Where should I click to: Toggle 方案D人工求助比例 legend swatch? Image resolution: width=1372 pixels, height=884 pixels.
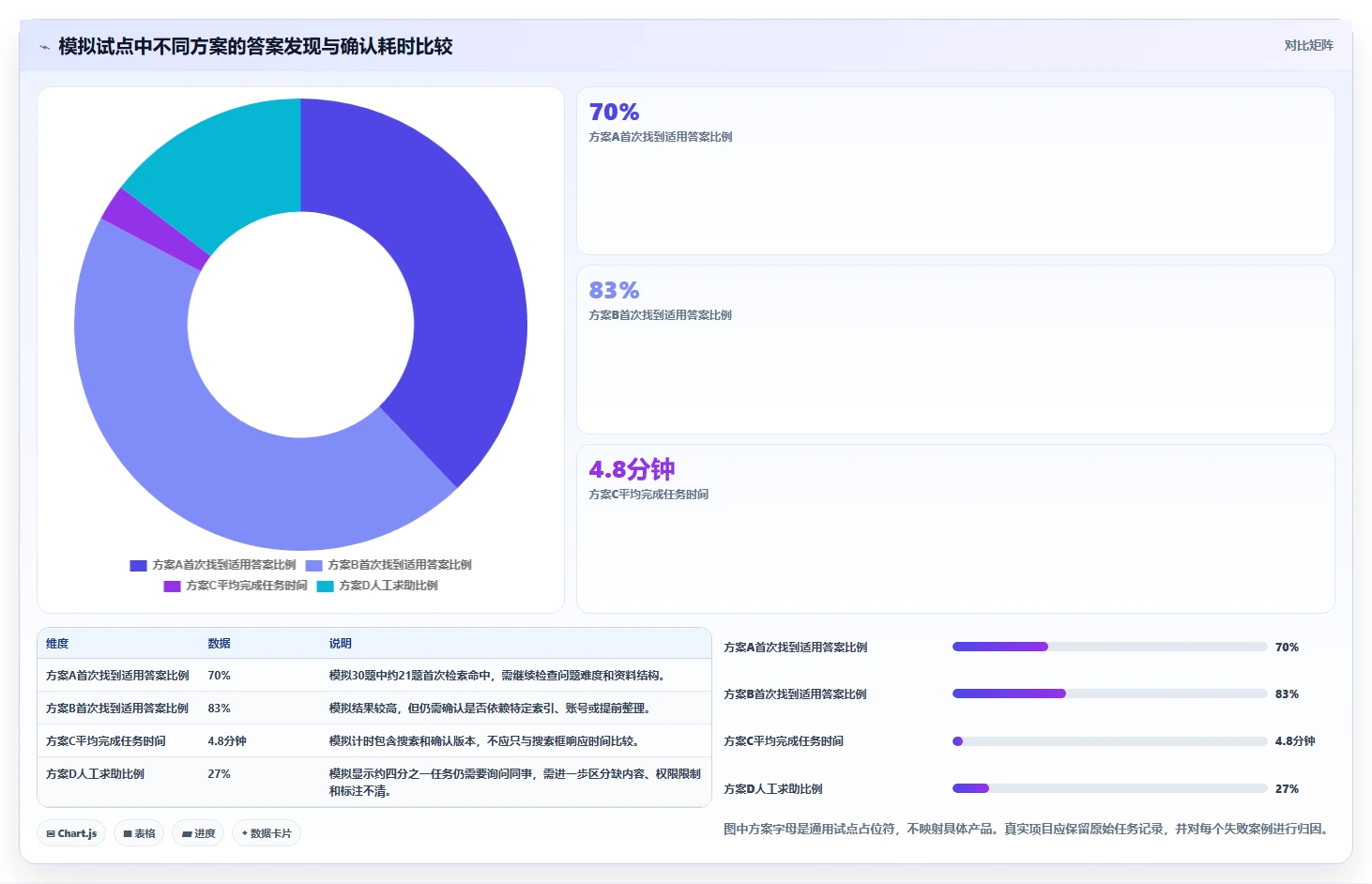(x=325, y=586)
